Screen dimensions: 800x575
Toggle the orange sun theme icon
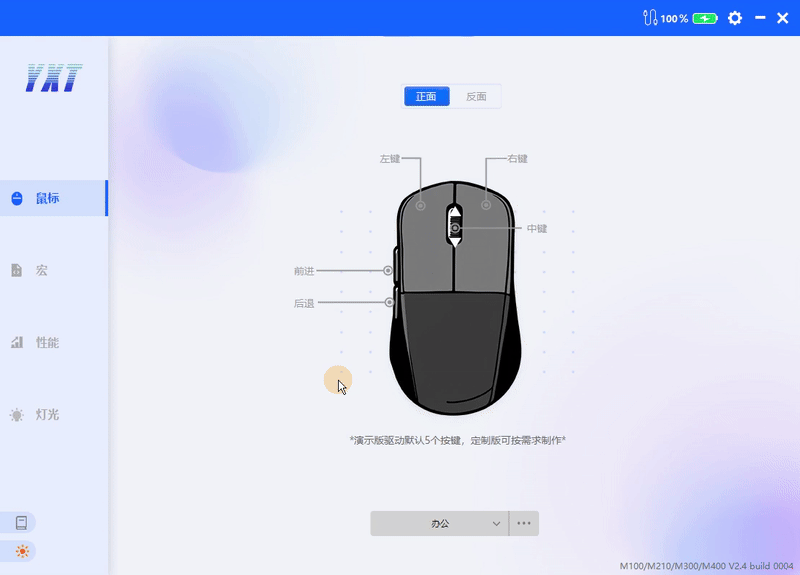click(x=22, y=551)
